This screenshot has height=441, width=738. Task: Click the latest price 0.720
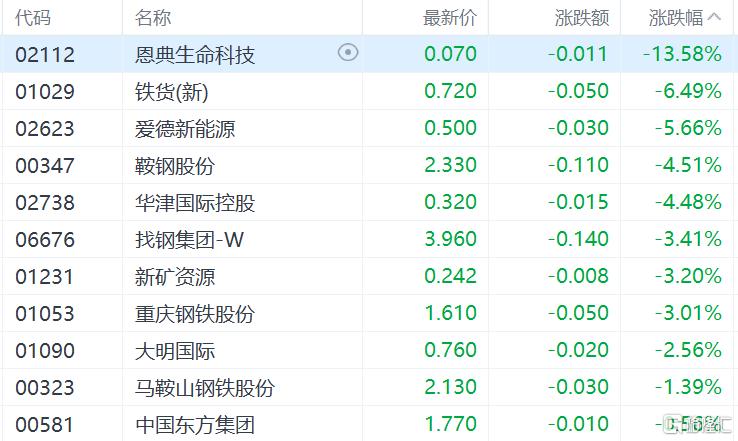click(x=450, y=91)
